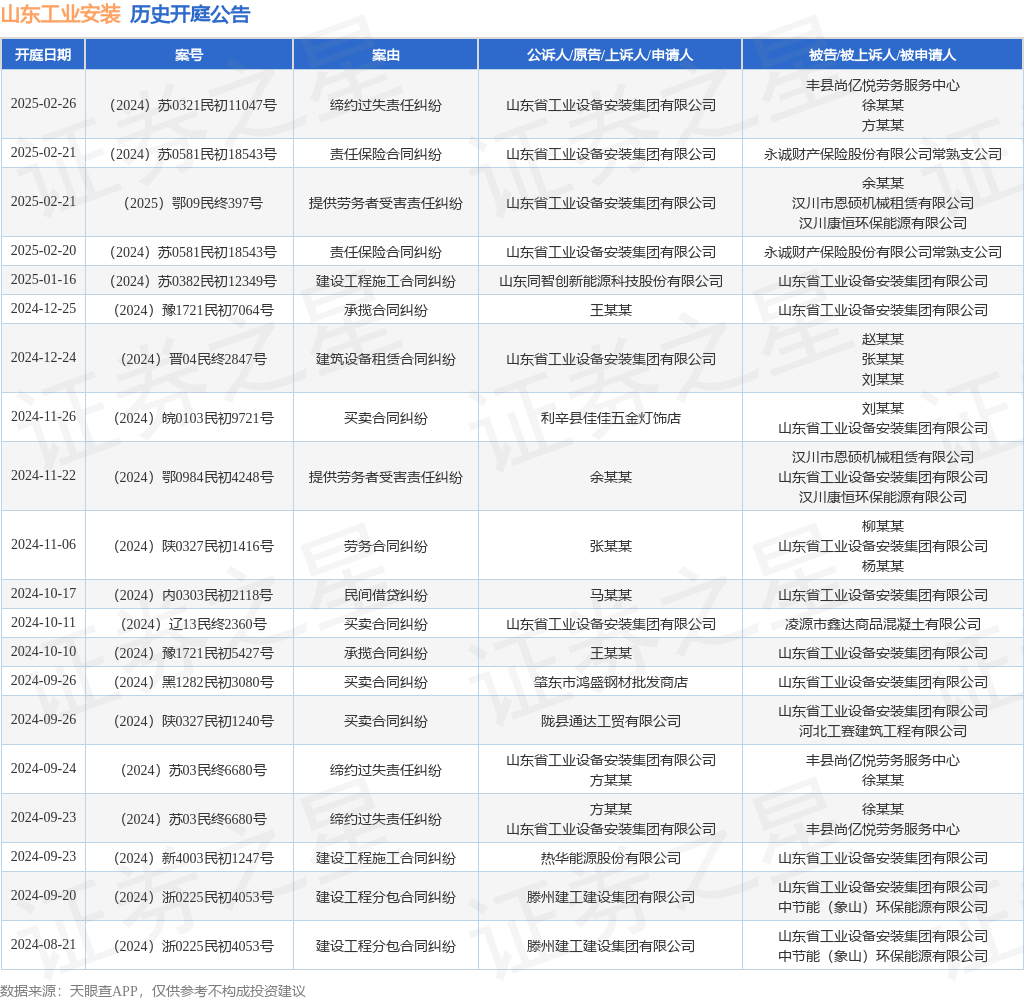Viewport: 1024px width, 1000px height.
Task: Click defendant 凌源市鑫达商品混凝土有限公司
Action: 882,624
